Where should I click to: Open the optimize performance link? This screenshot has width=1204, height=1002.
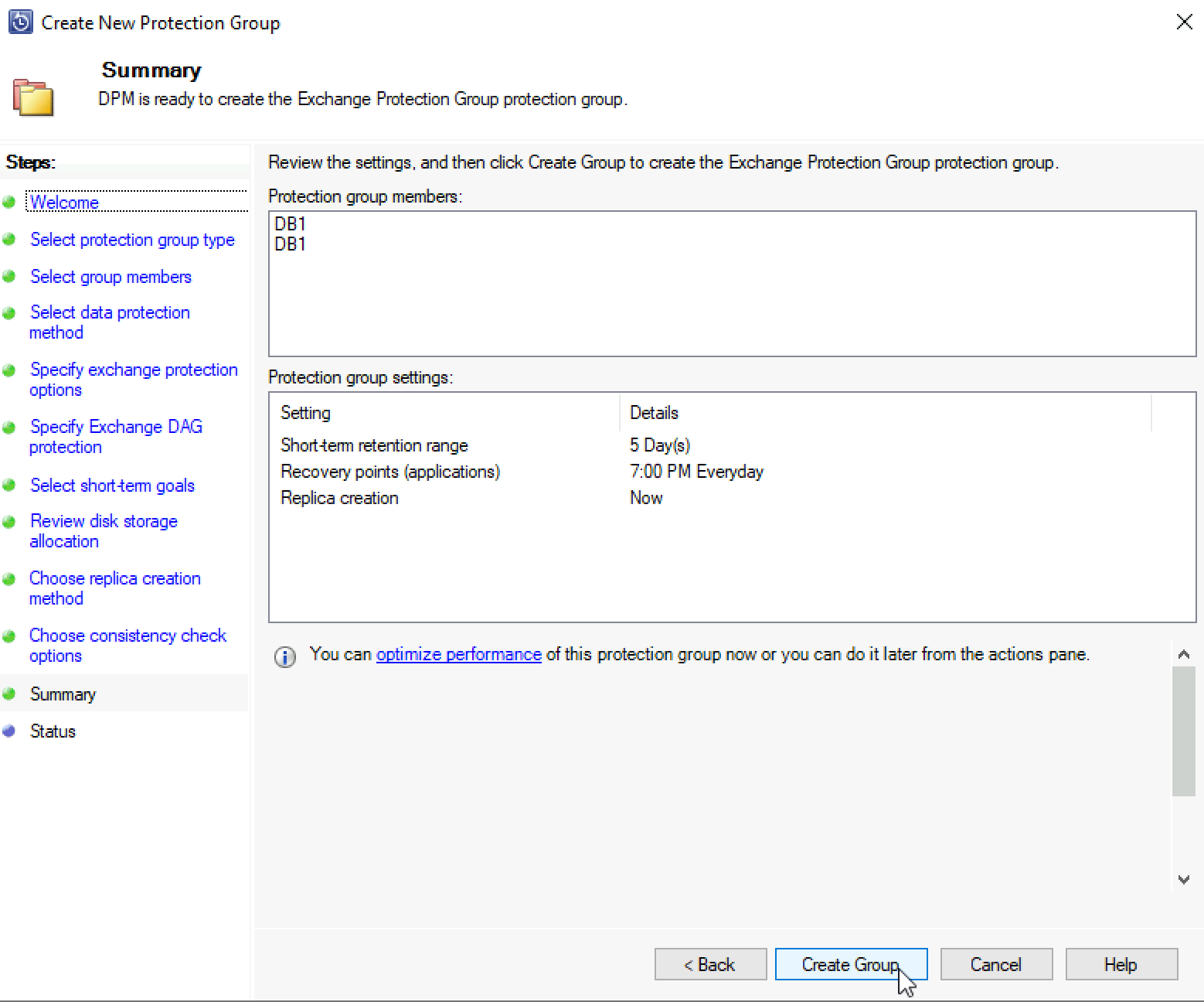[458, 654]
